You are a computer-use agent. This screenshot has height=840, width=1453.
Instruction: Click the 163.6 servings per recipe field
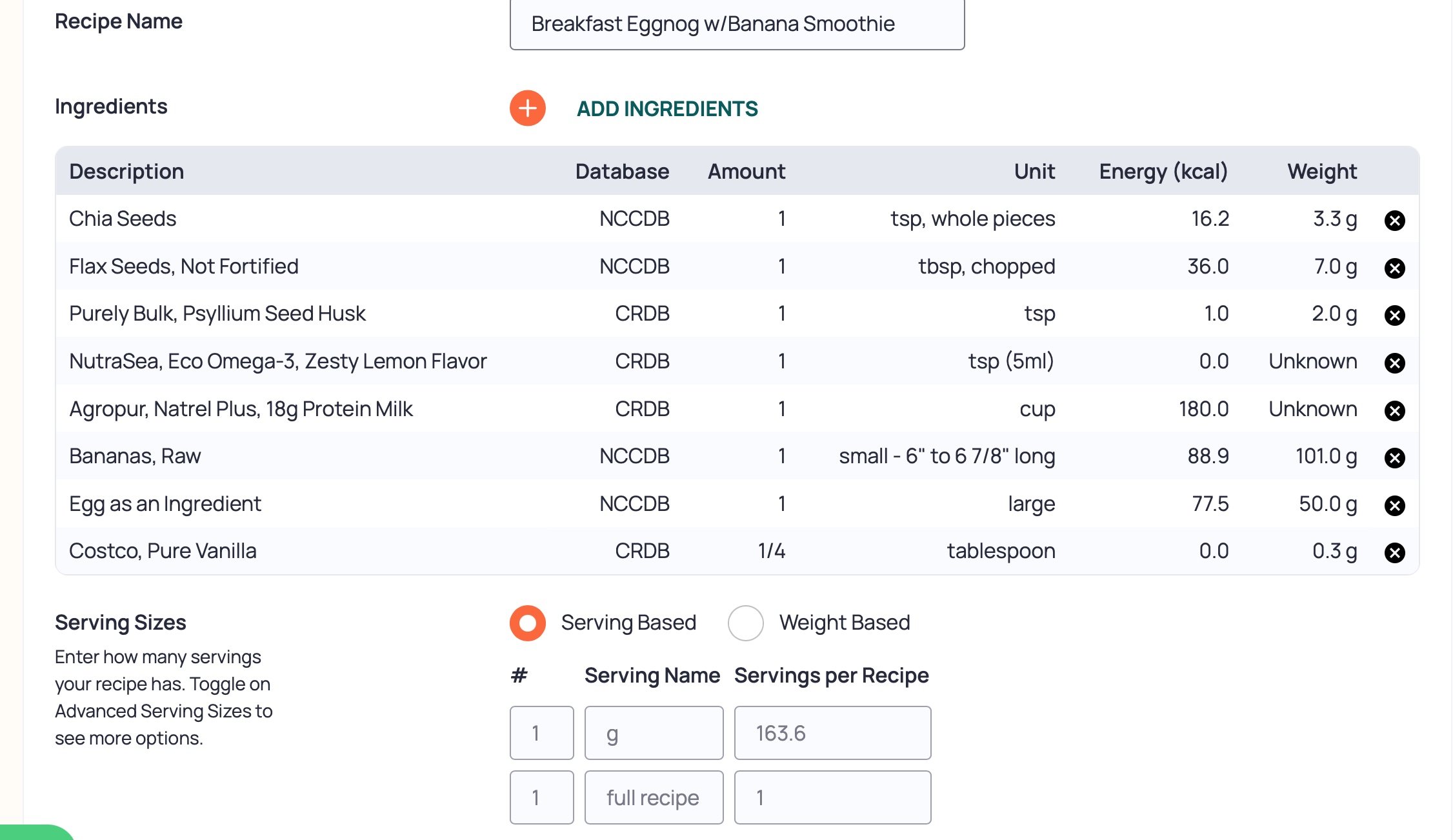pos(832,733)
